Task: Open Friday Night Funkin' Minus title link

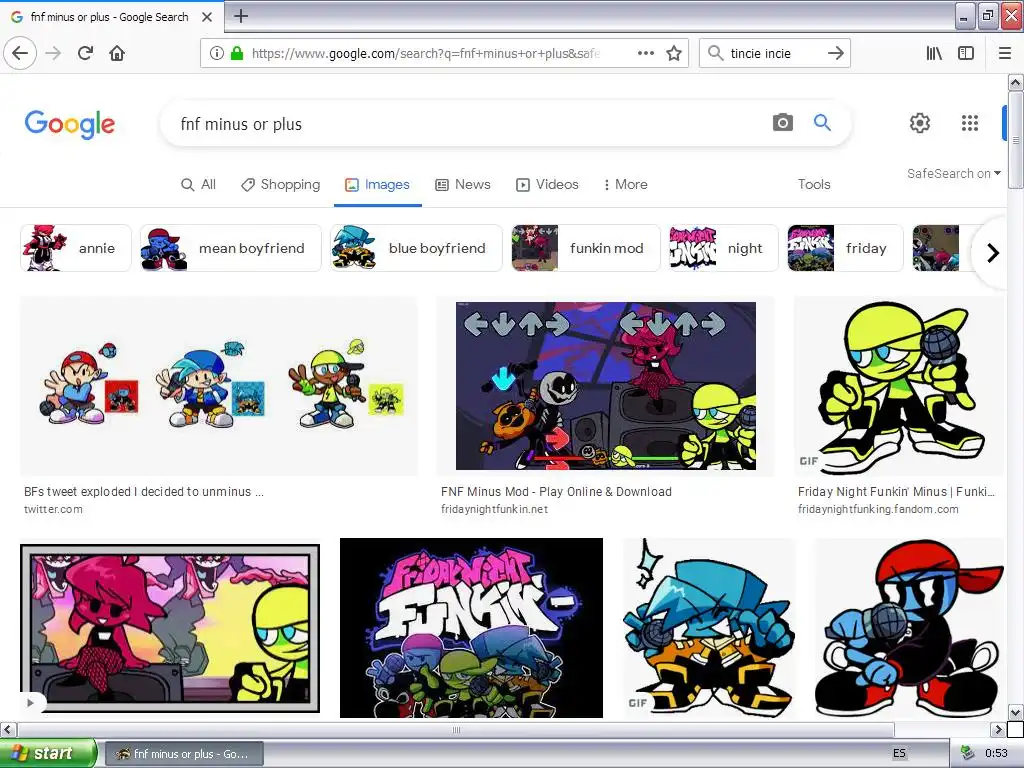Action: (x=896, y=492)
